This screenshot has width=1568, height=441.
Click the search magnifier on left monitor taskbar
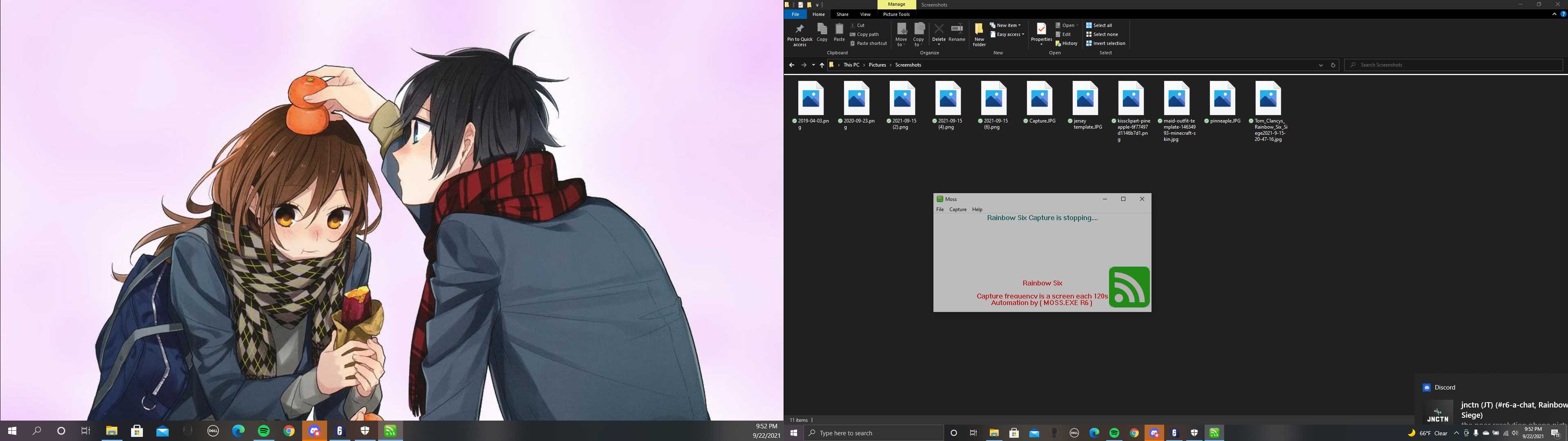(x=36, y=431)
